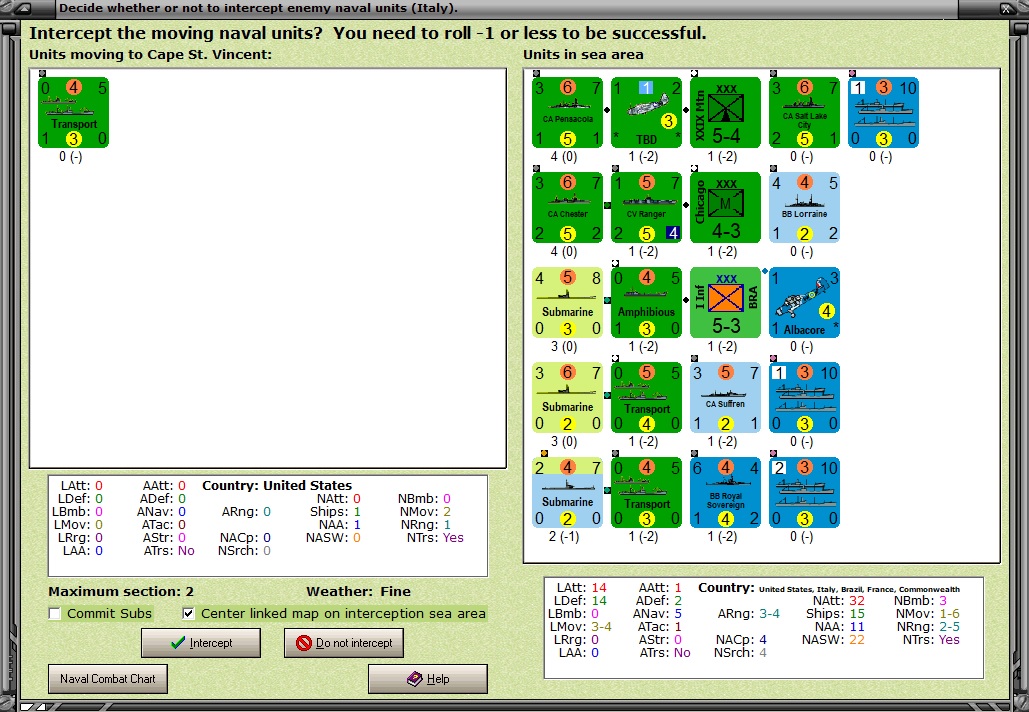Select the CA Pensacola cruiser counter
The height and width of the screenshot is (712, 1029).
click(567, 112)
